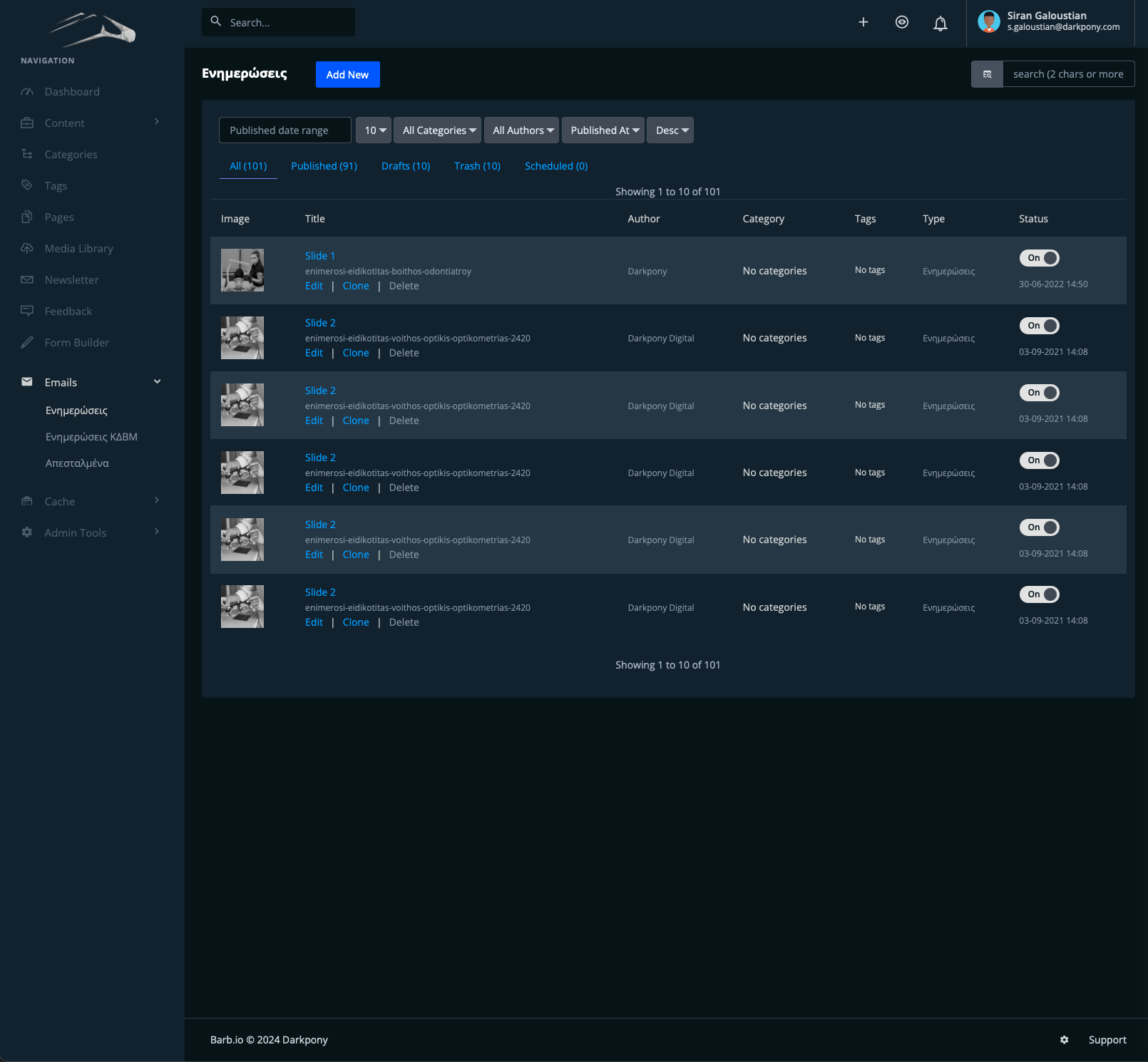Click the Media Library cloud icon
Screen dimensions: 1148x1062
pyautogui.click(x=27, y=248)
